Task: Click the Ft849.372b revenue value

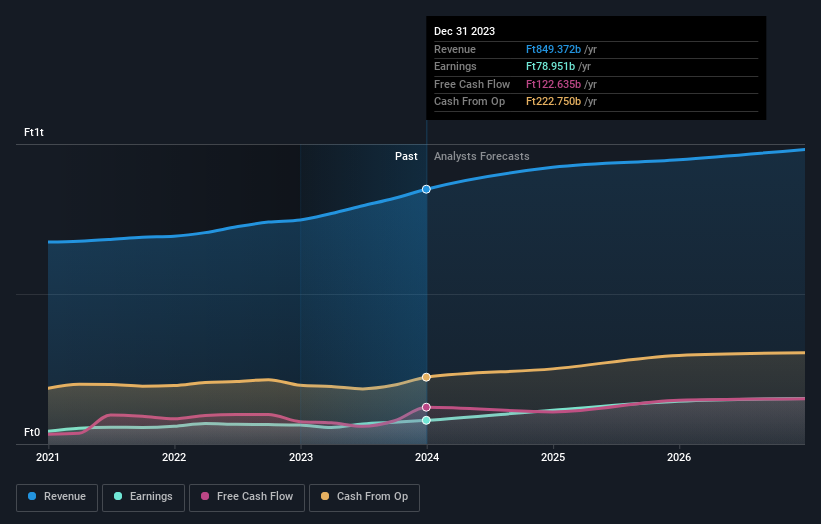Action: click(x=553, y=49)
